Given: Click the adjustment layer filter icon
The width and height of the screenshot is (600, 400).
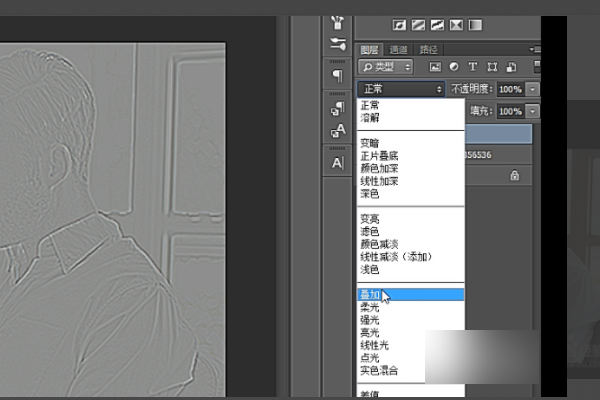Looking at the screenshot, I should pyautogui.click(x=454, y=67).
